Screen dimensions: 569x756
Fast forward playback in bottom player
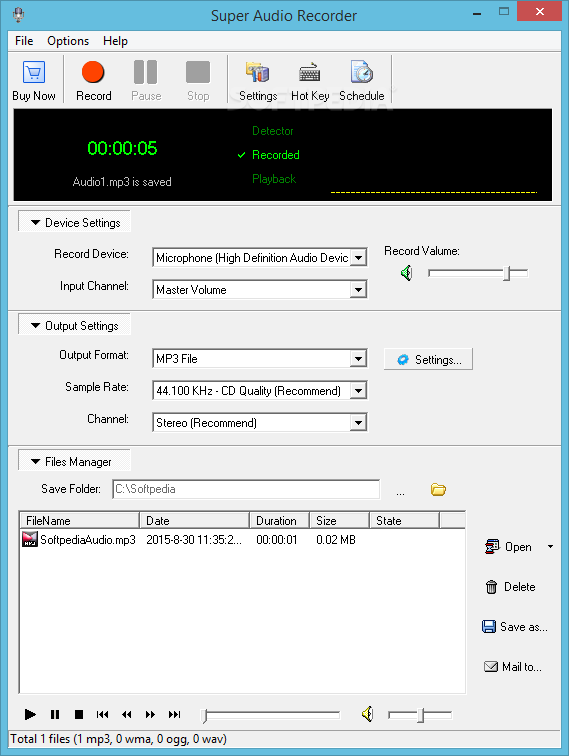pos(150,715)
